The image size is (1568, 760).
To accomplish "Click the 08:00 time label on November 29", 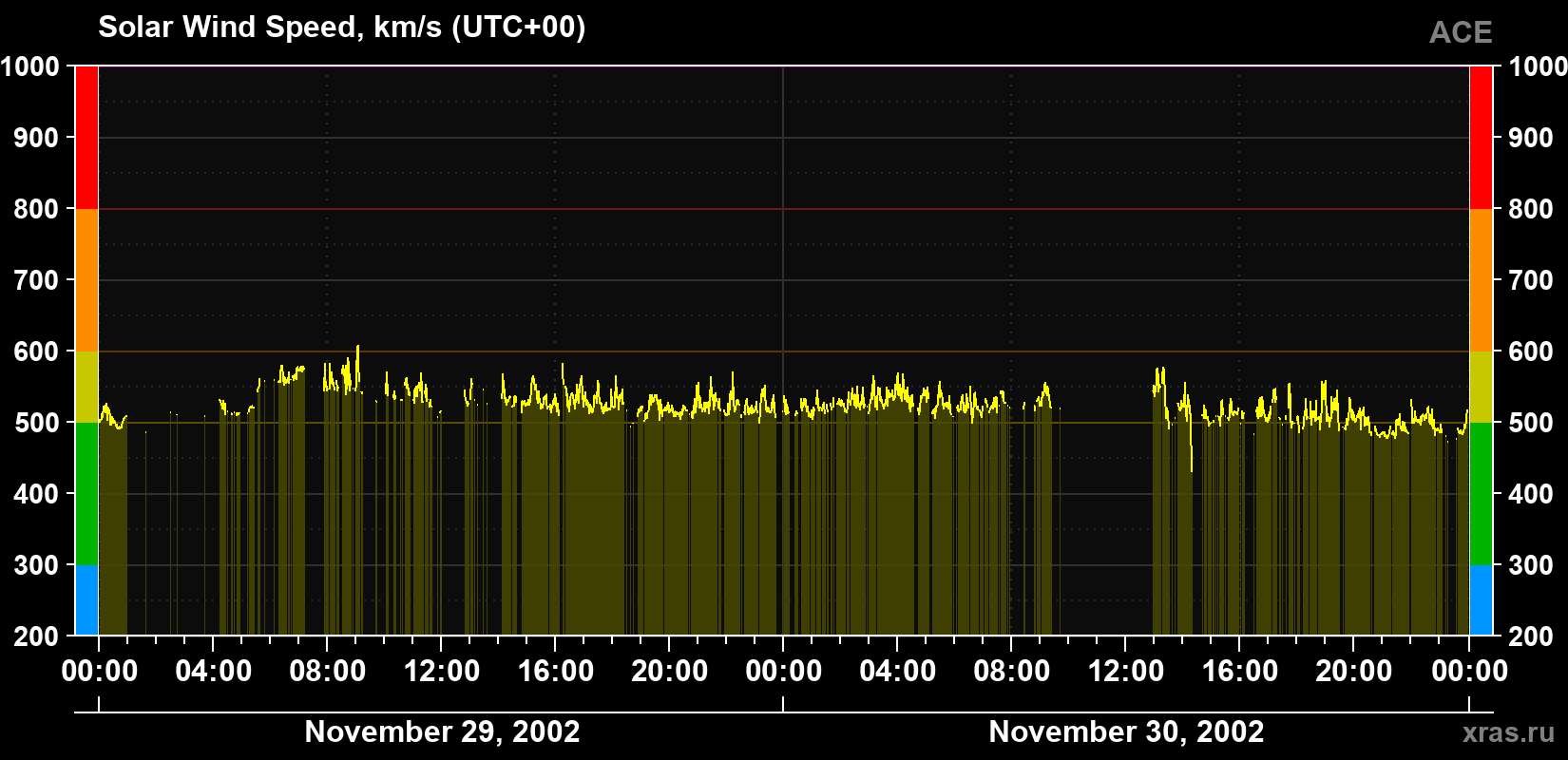I will tap(328, 672).
